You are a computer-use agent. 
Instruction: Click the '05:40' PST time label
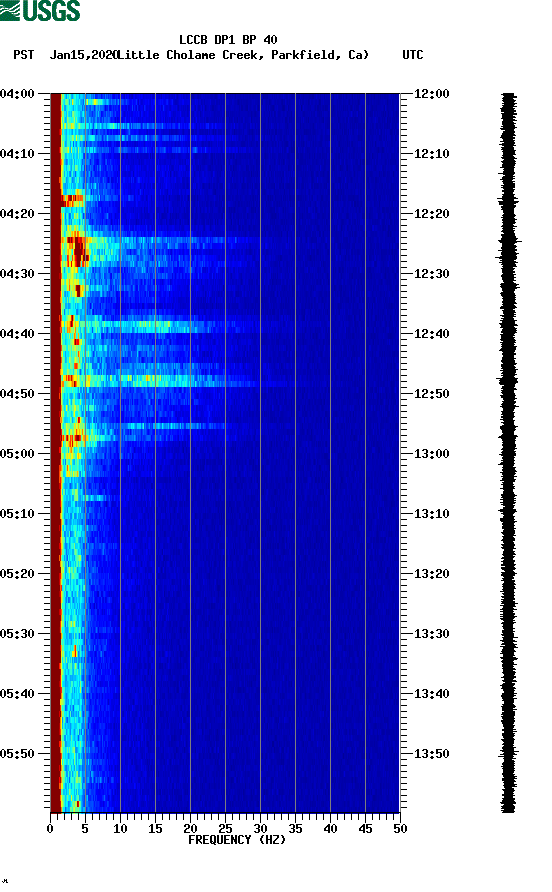[x=18, y=693]
